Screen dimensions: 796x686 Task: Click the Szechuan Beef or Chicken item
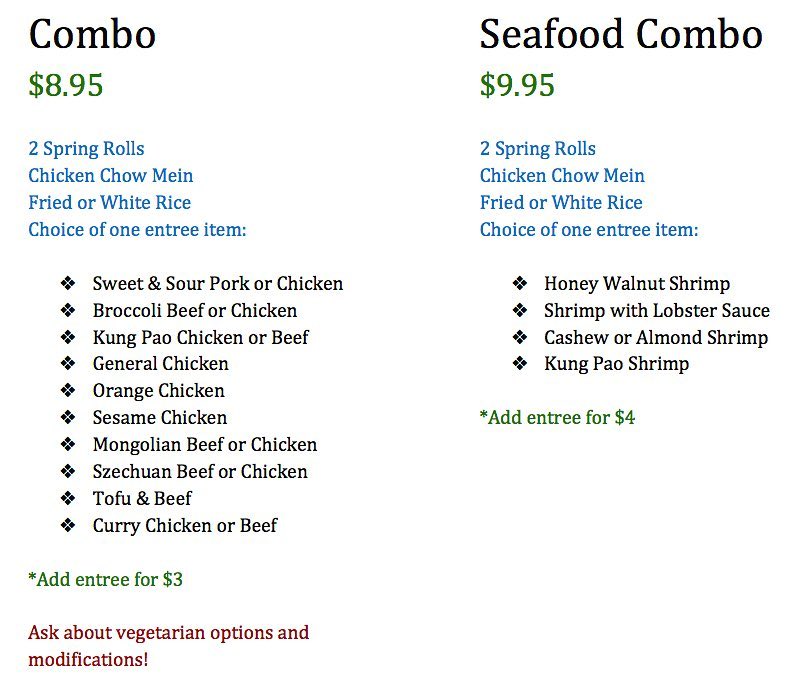click(x=200, y=472)
